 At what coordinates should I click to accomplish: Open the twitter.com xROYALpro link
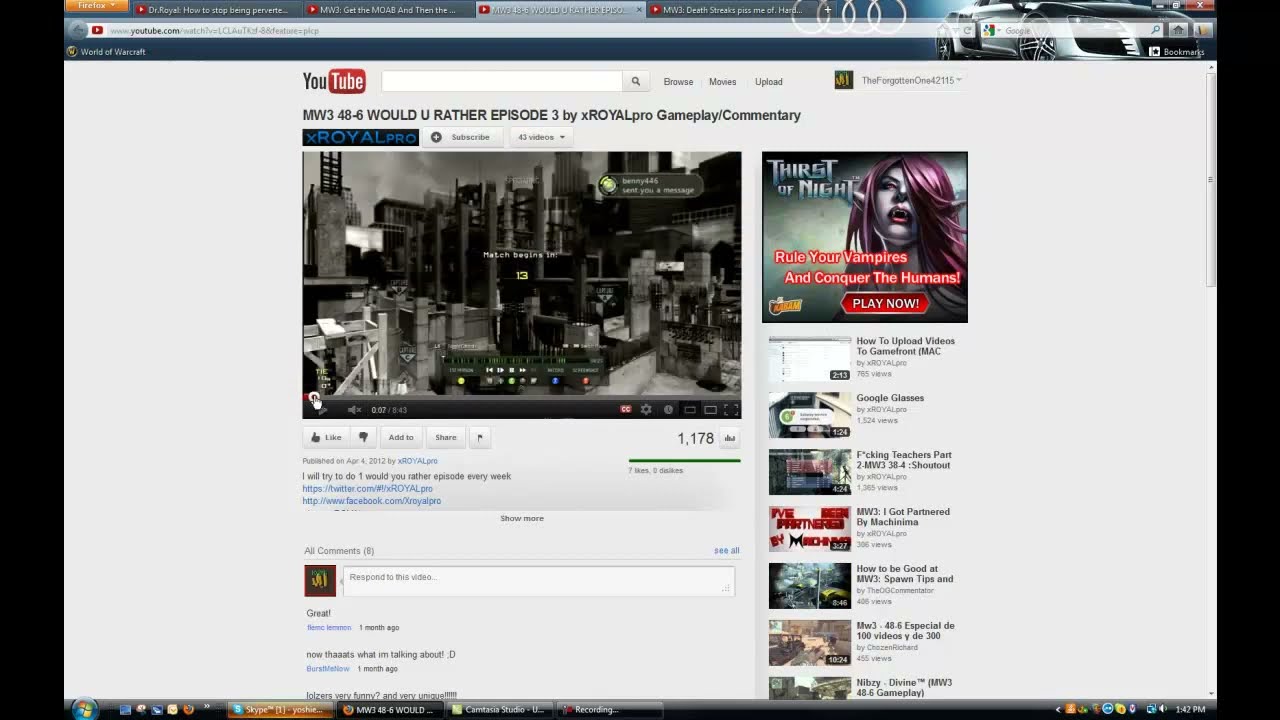pyautogui.click(x=368, y=489)
